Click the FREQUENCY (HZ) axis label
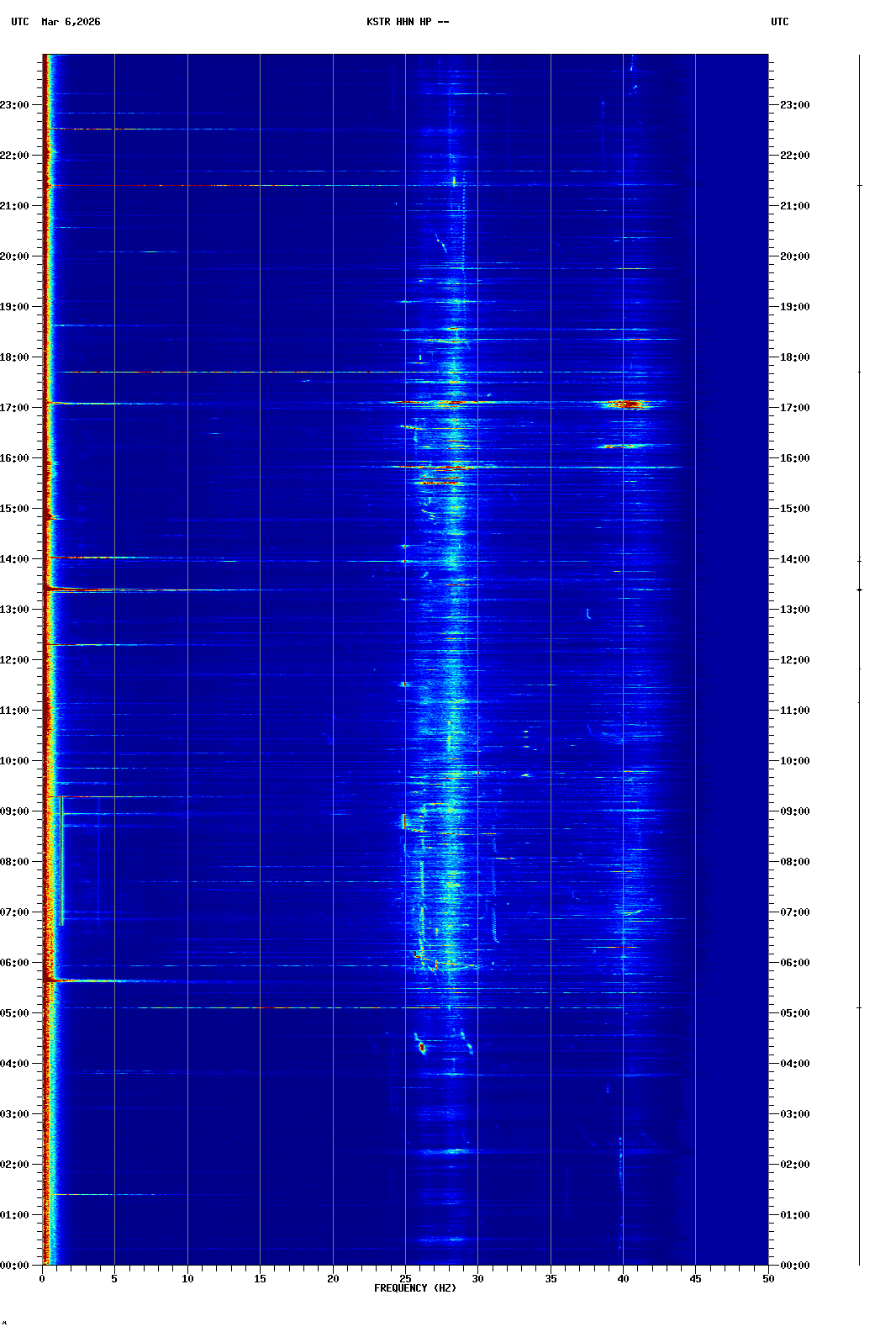 click(x=414, y=1288)
